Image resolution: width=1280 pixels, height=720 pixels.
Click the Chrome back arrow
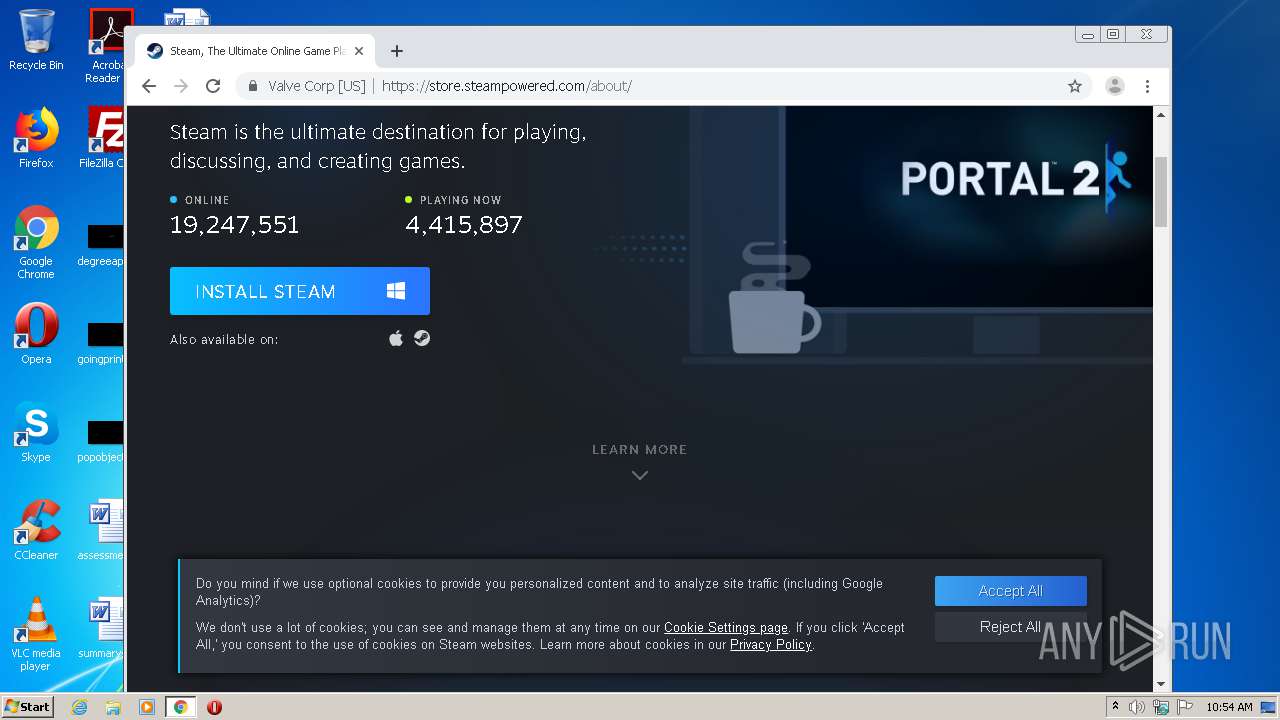(x=149, y=86)
